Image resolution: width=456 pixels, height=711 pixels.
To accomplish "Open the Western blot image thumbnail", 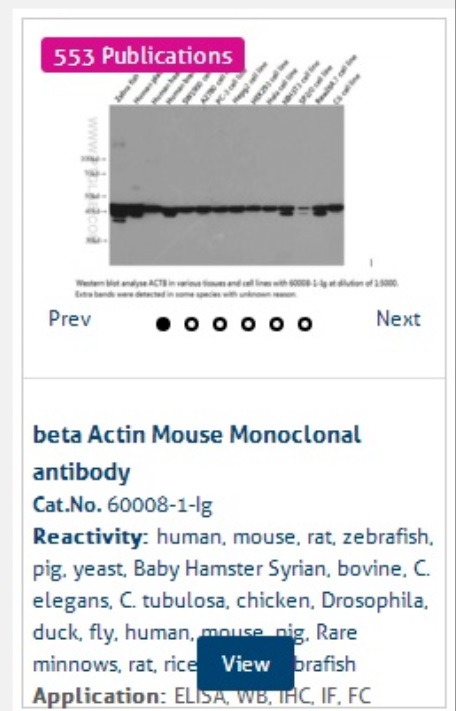I will click(227, 185).
